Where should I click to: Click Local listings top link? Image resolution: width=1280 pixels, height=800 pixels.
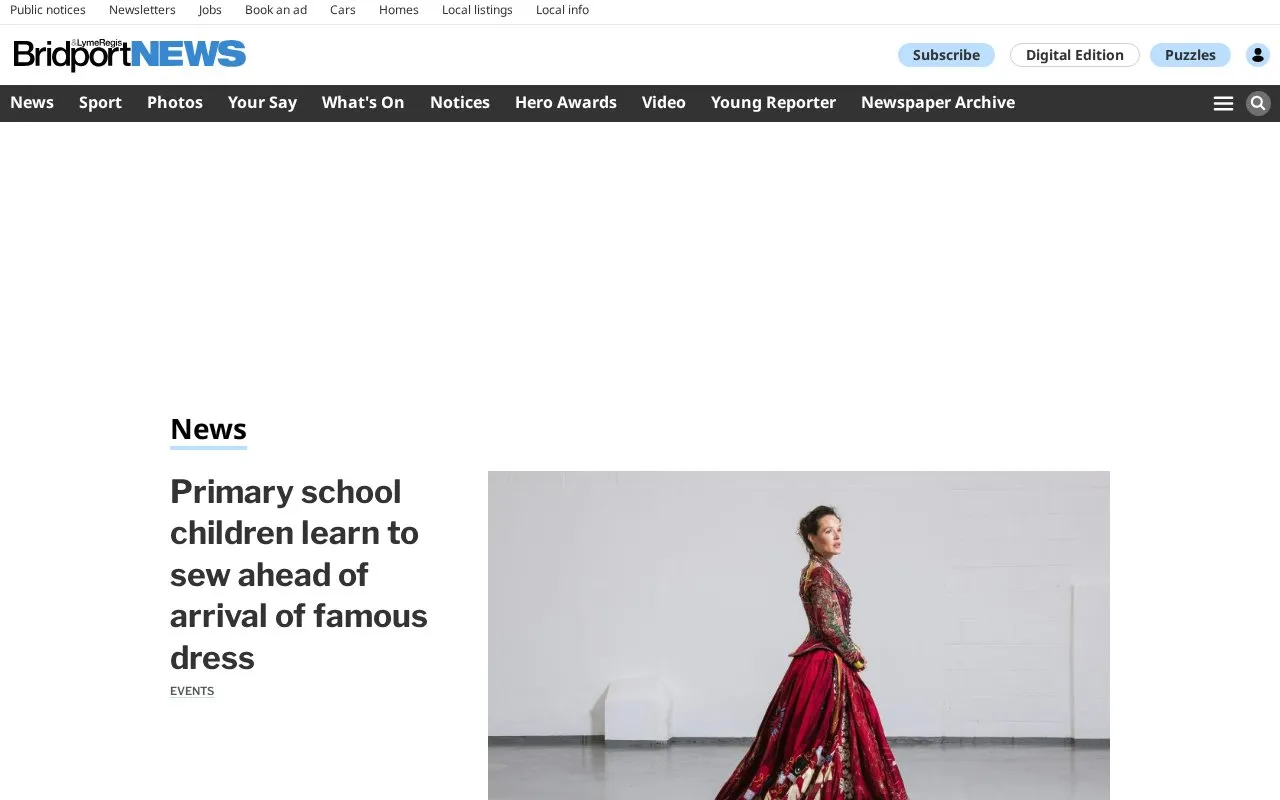pyautogui.click(x=477, y=10)
